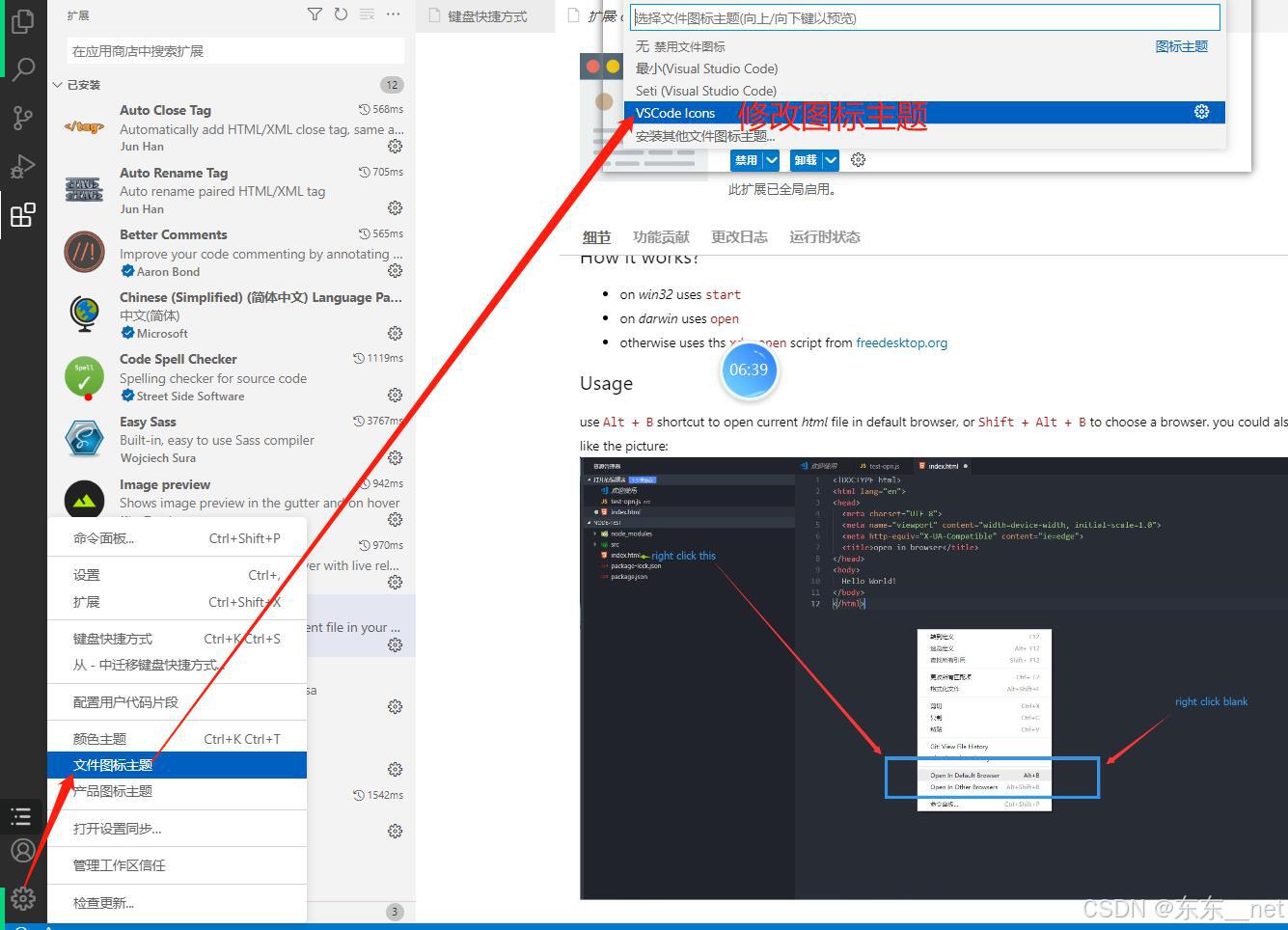
Task: Refresh the extensions list
Action: point(341,14)
